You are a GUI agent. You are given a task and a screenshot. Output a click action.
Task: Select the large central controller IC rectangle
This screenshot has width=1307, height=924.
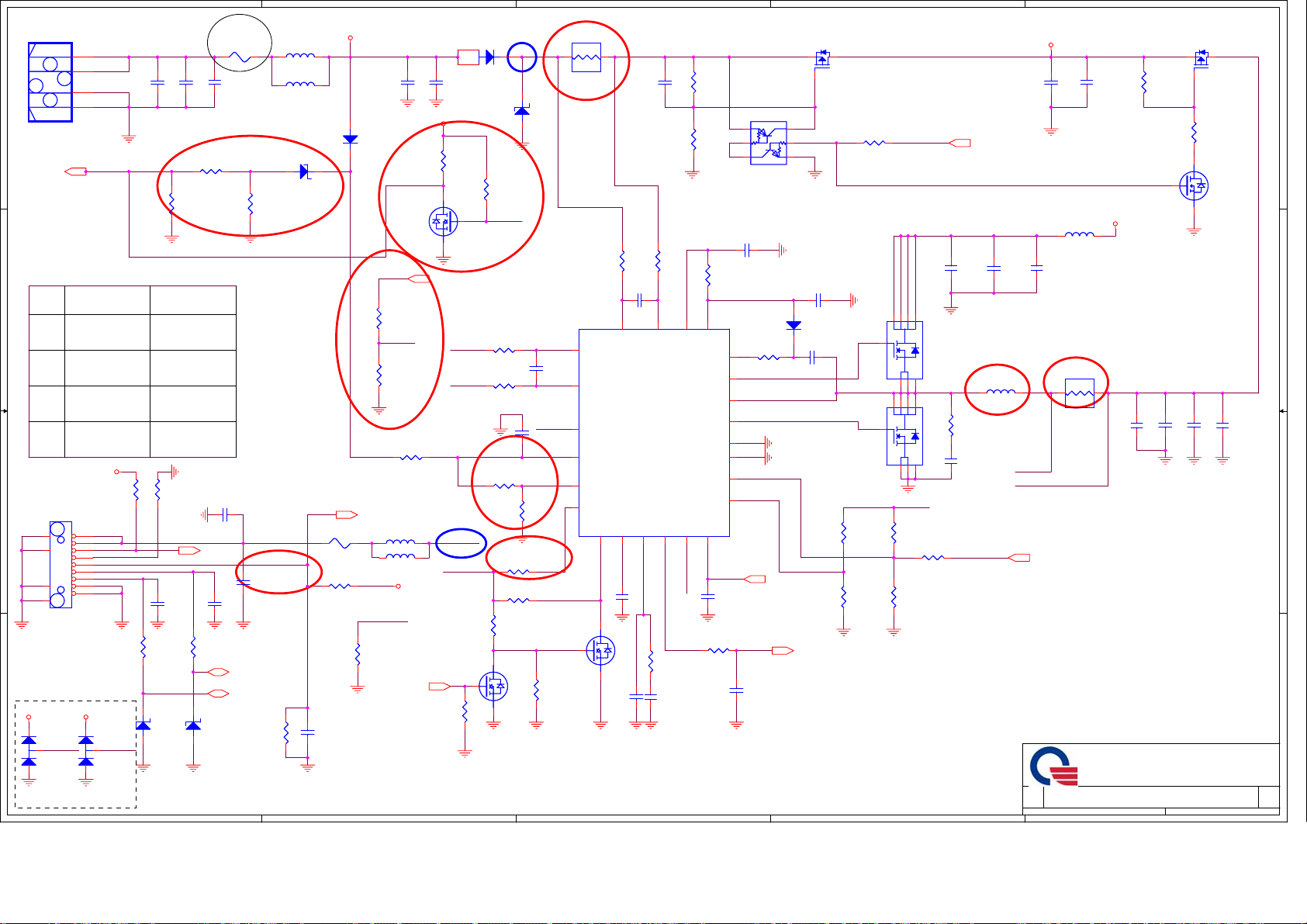pos(654,432)
